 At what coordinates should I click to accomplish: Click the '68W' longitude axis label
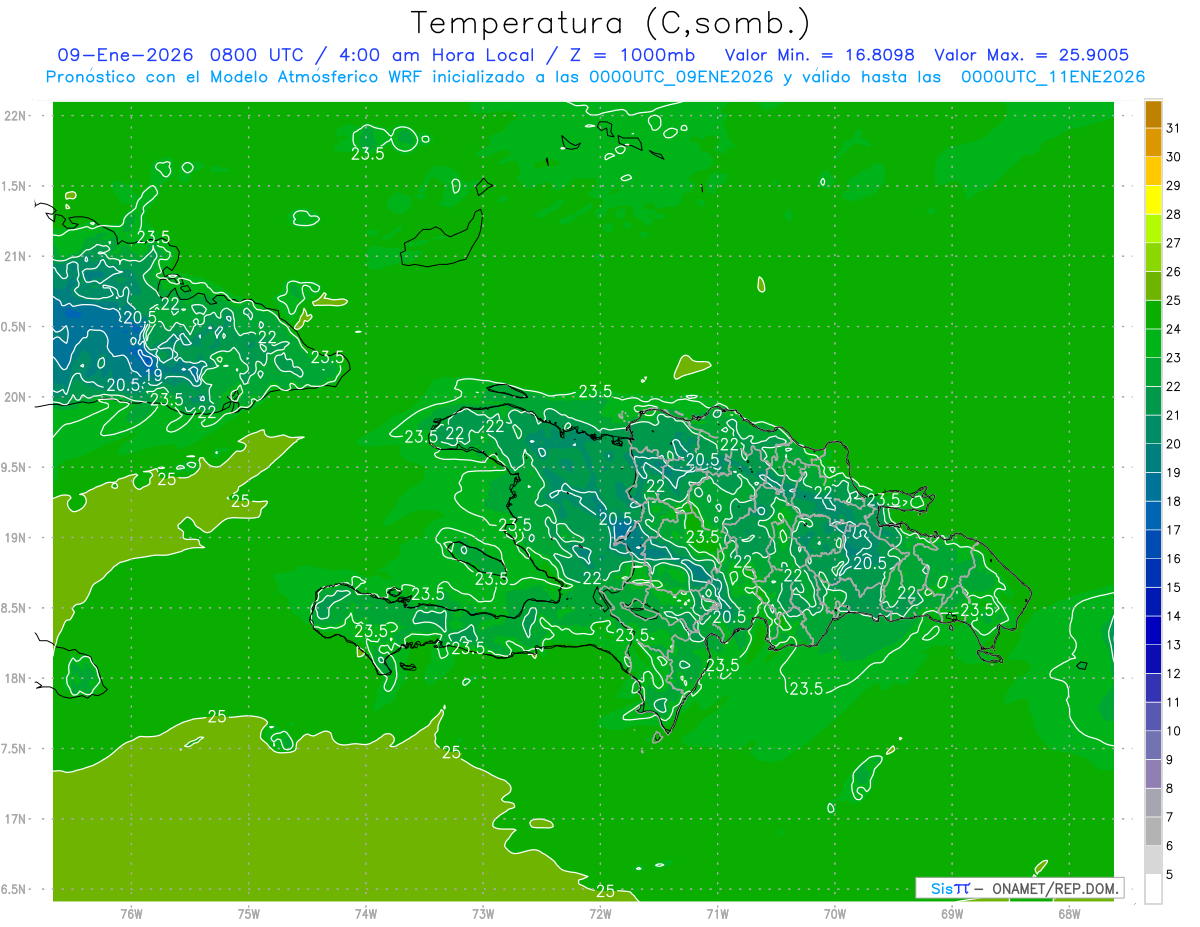pyautogui.click(x=1069, y=914)
